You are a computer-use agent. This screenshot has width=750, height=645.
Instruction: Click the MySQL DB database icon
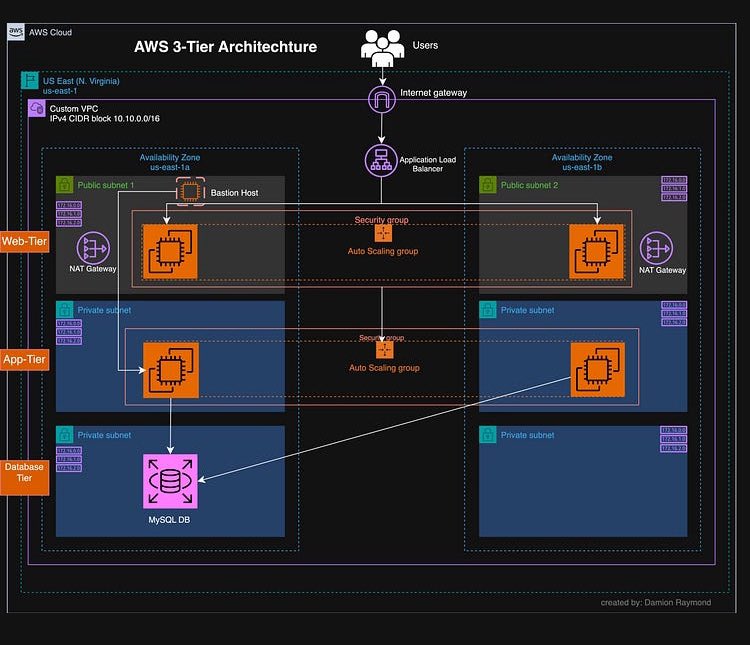click(170, 481)
